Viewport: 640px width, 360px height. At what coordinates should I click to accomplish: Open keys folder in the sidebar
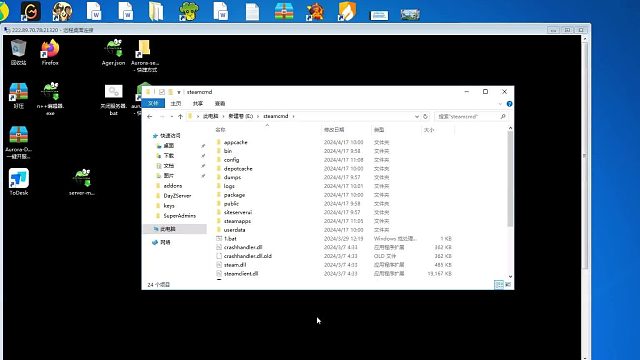(x=169, y=206)
